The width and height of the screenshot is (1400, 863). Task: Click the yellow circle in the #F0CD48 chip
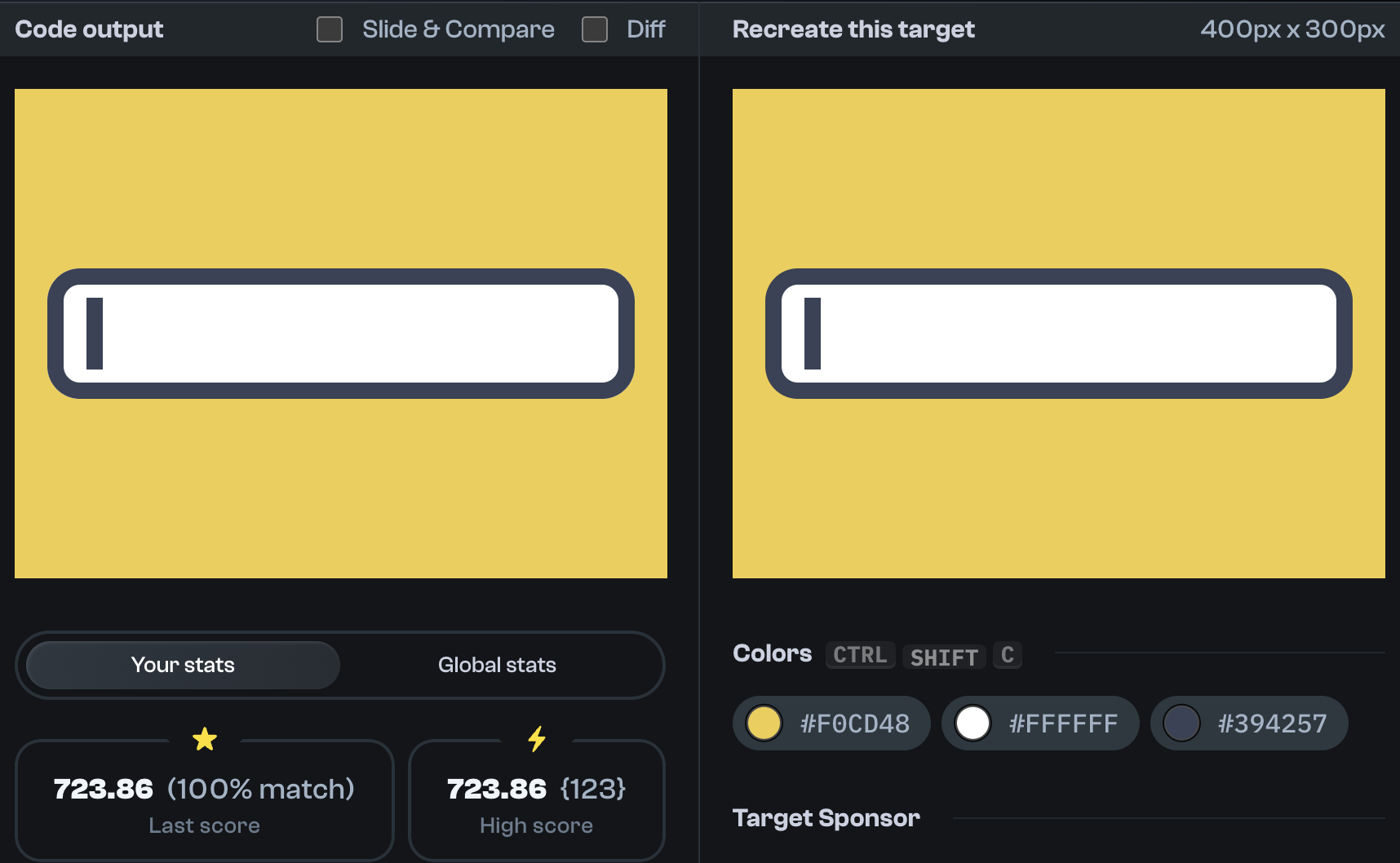coord(764,723)
